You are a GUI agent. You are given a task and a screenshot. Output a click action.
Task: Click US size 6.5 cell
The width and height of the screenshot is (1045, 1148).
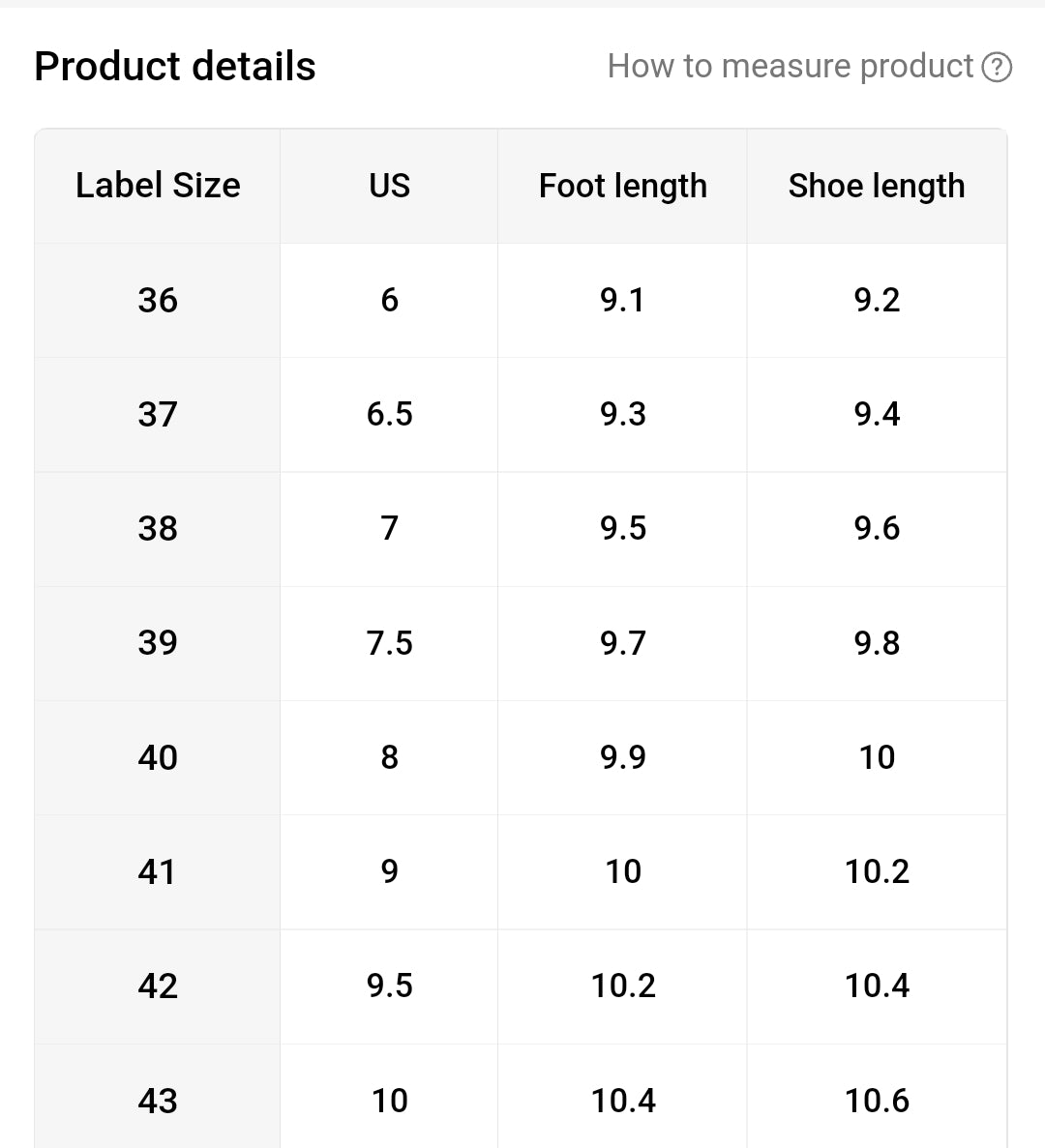click(x=389, y=414)
